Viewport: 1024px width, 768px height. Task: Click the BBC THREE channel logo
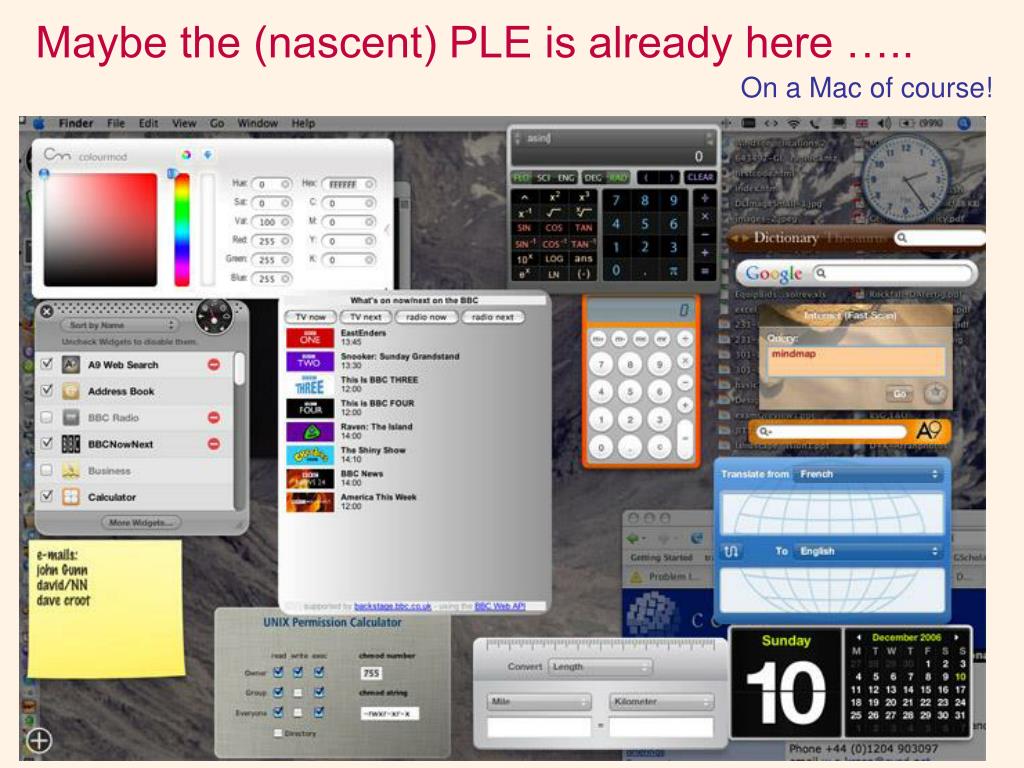310,385
